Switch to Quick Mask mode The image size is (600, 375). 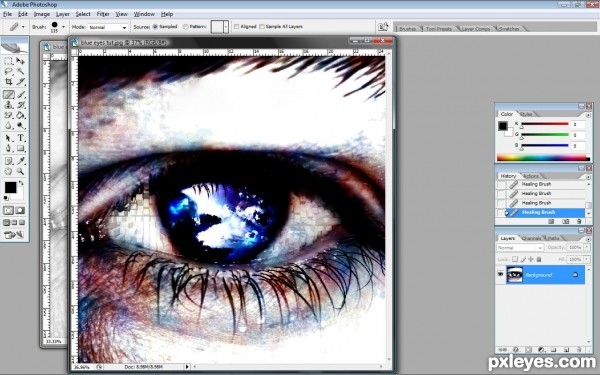pyautogui.click(x=20, y=210)
